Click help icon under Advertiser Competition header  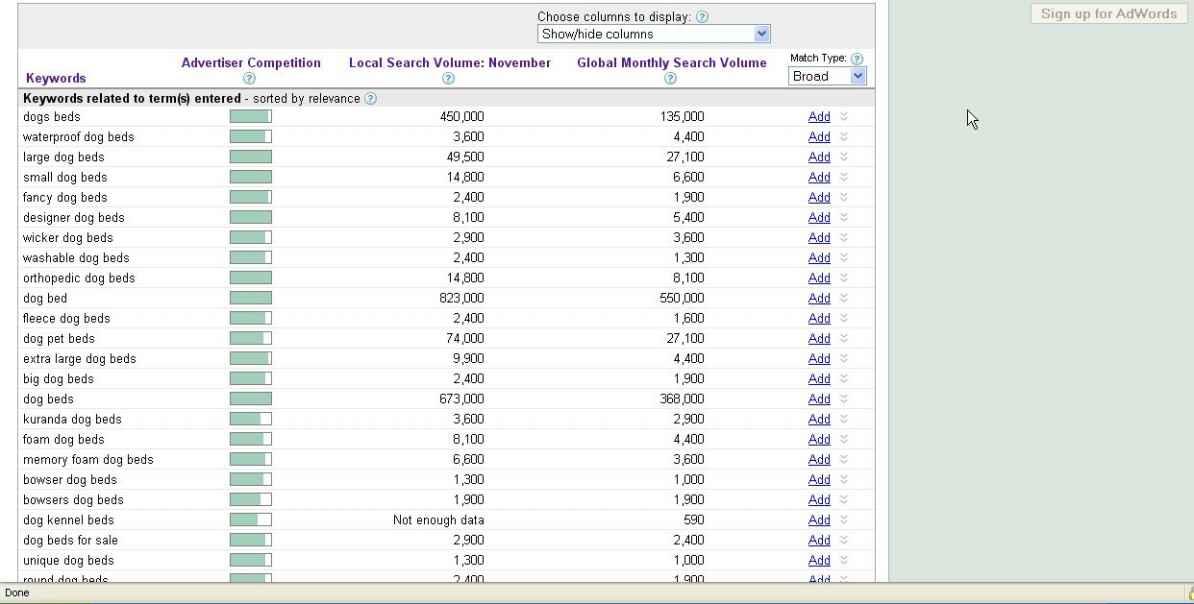(x=251, y=78)
